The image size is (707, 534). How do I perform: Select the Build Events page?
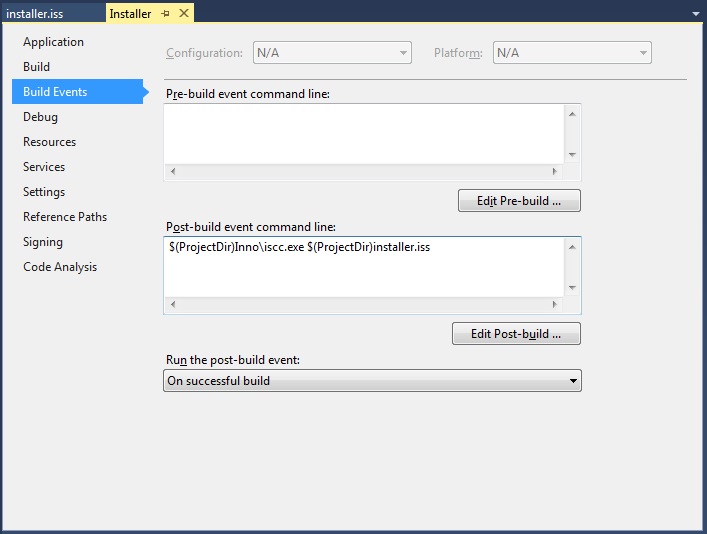pos(78,92)
